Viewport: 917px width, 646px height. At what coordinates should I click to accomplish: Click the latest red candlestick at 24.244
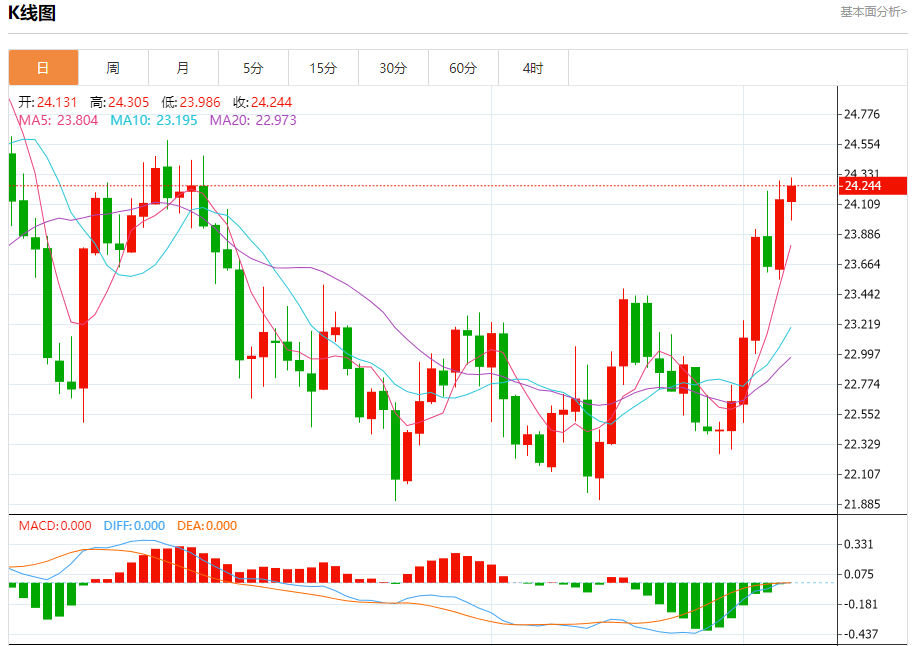point(791,194)
